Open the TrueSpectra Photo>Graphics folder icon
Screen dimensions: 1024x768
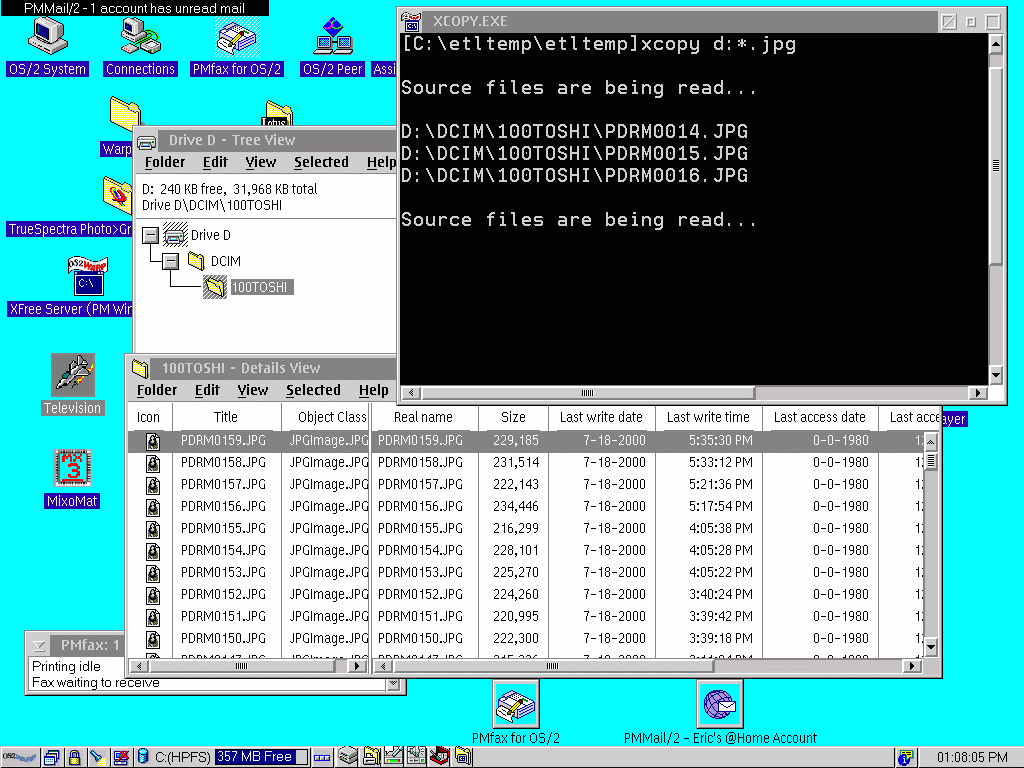118,195
